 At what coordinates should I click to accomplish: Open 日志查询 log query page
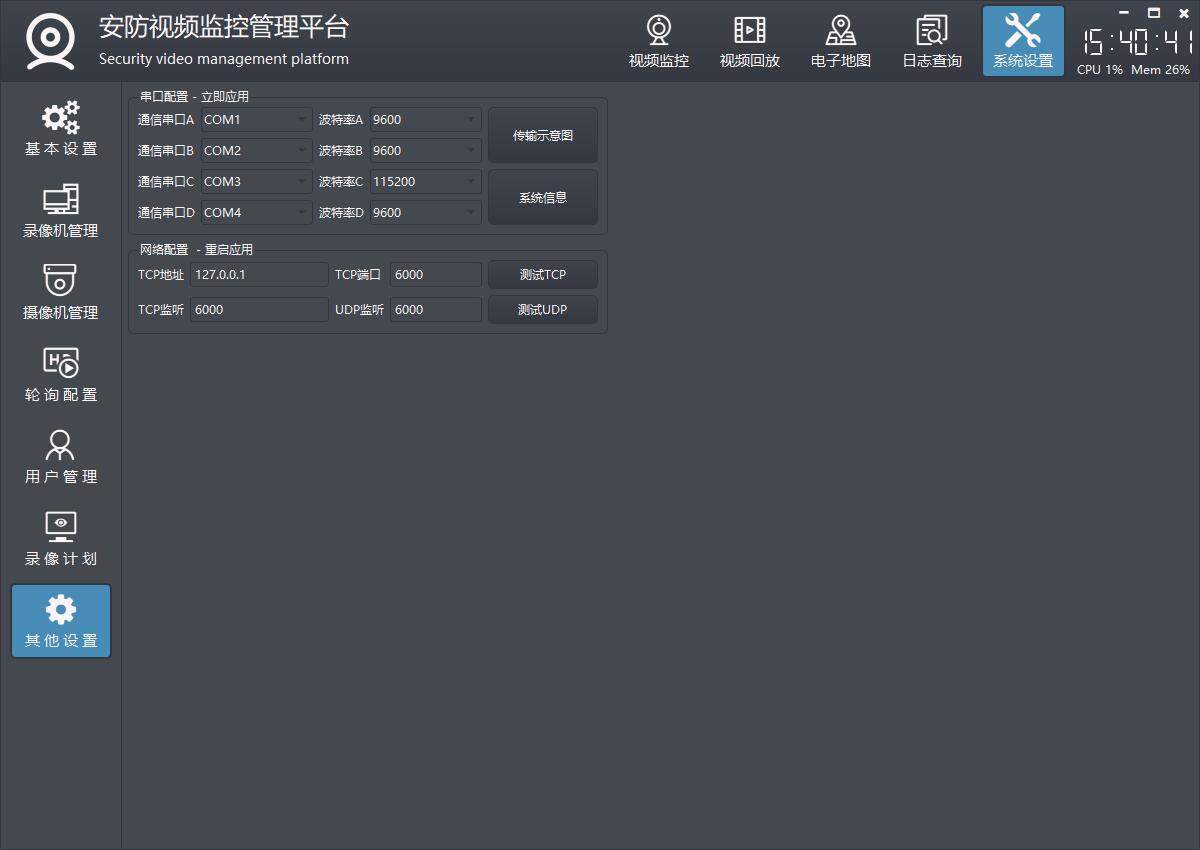pos(931,42)
